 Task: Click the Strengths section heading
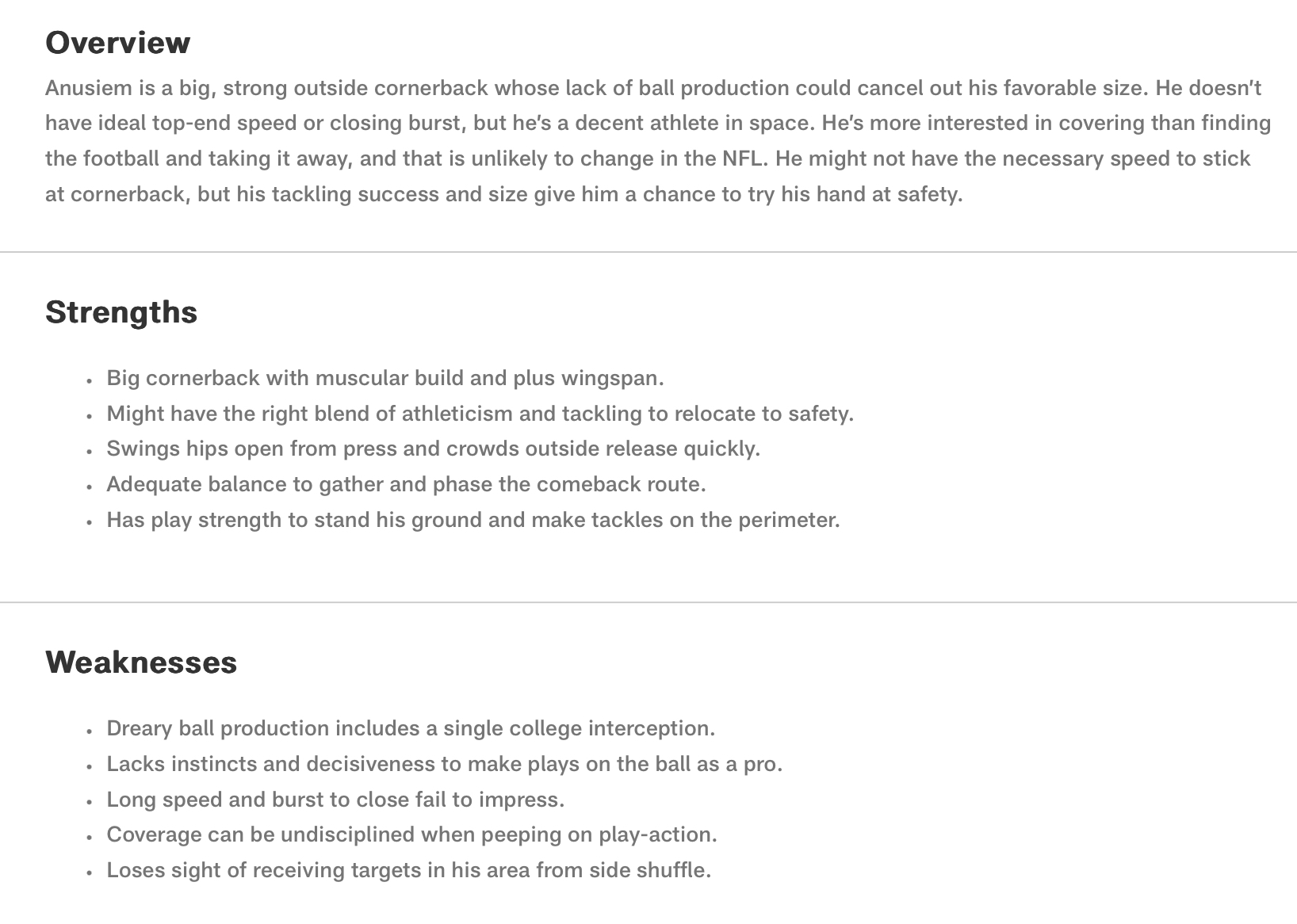click(x=121, y=311)
